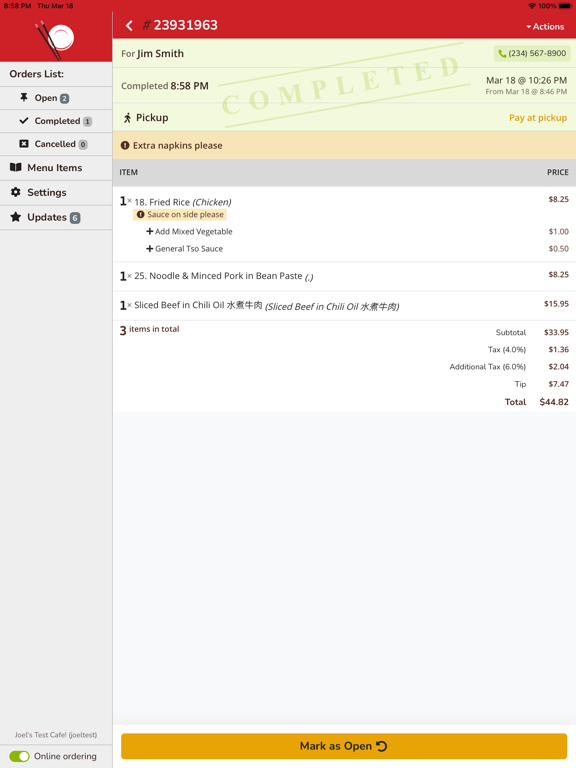Open the Open orders list
The width and height of the screenshot is (576, 768).
[56, 98]
